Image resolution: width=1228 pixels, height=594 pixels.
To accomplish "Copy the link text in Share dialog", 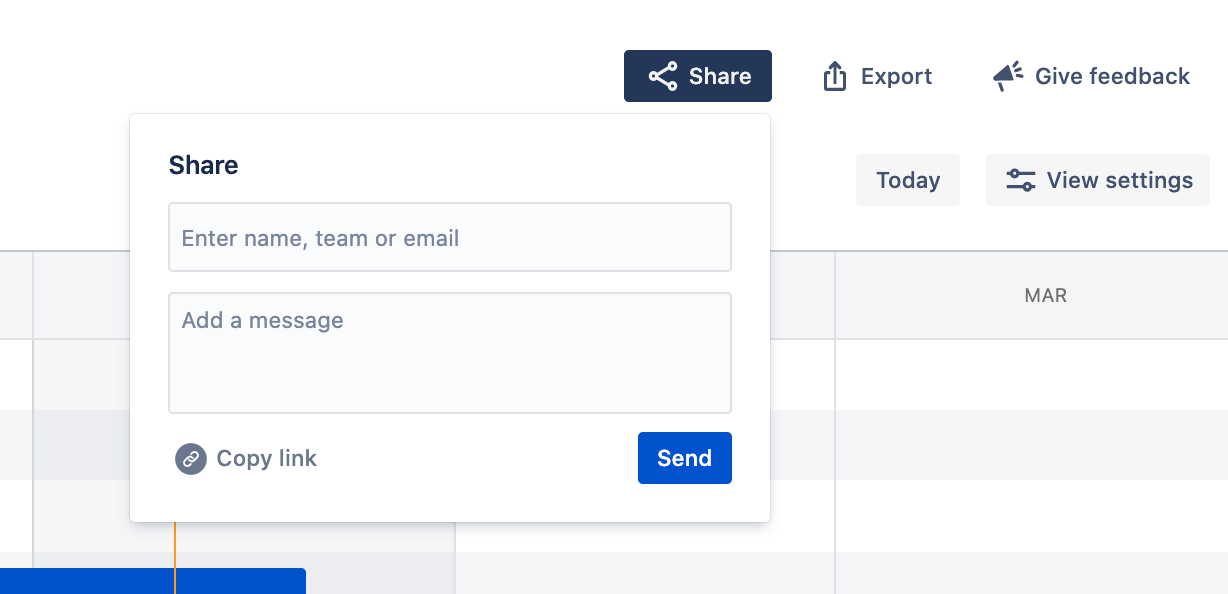I will (266, 459).
